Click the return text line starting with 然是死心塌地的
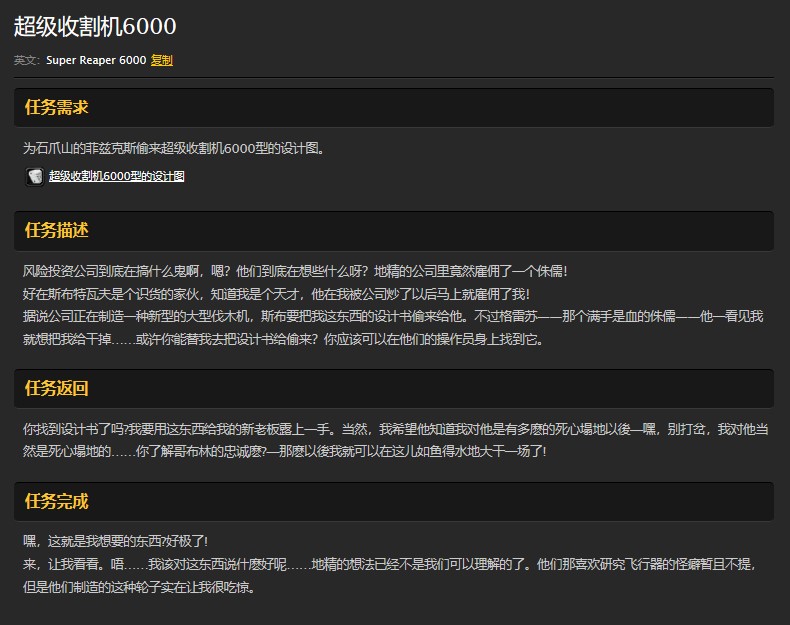 284,451
